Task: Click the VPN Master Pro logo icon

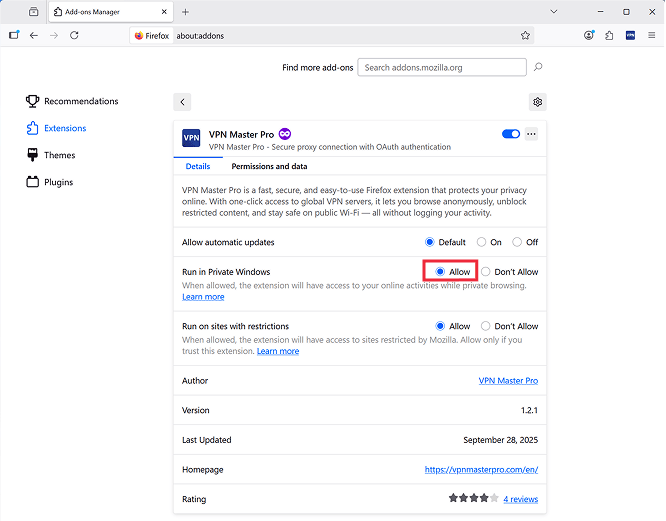Action: click(191, 138)
